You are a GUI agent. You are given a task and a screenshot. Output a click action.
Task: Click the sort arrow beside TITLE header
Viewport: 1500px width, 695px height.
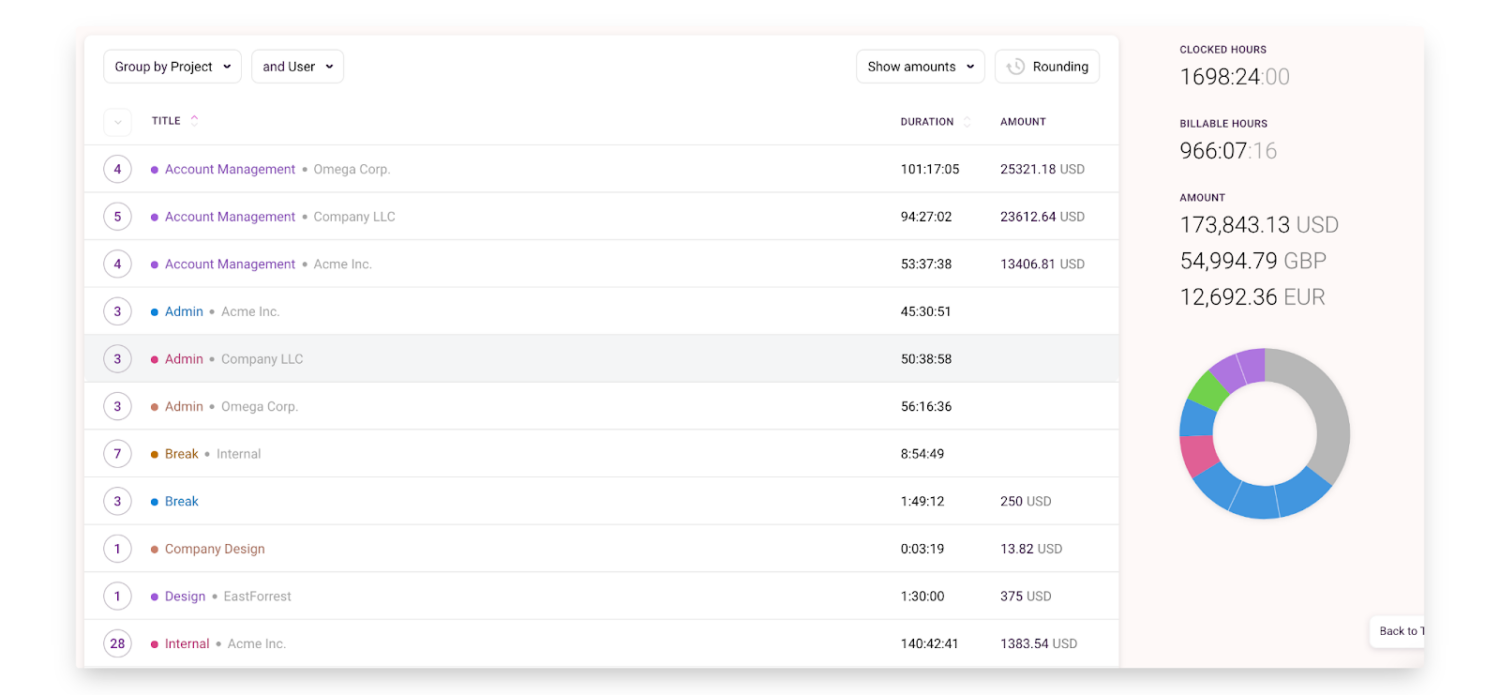click(192, 119)
